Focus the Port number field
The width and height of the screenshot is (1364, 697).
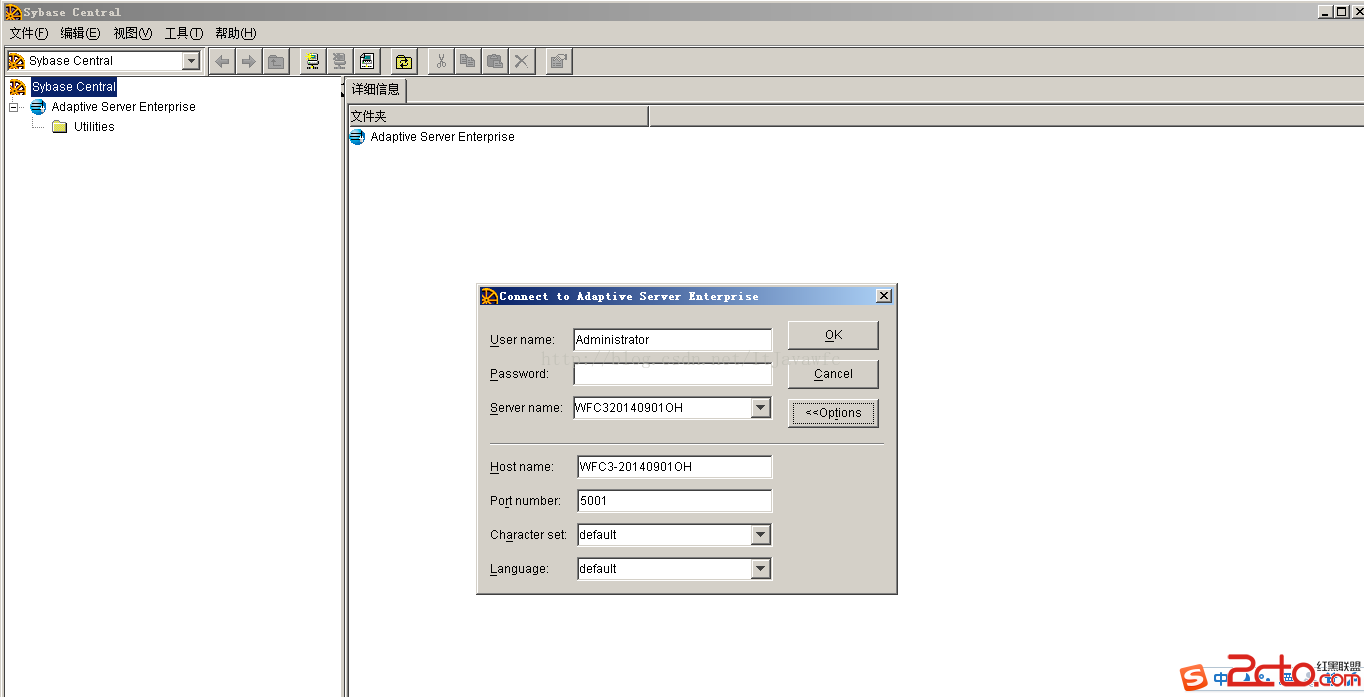[674, 501]
